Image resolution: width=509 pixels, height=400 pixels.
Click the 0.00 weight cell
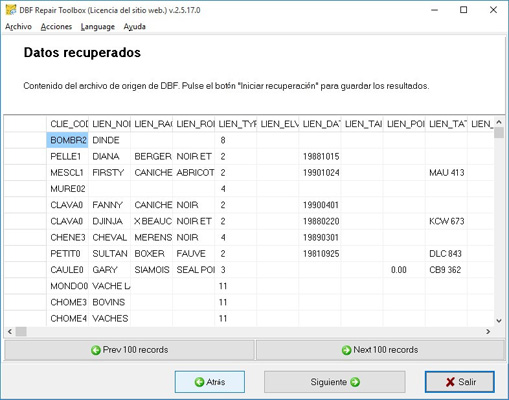coord(404,270)
